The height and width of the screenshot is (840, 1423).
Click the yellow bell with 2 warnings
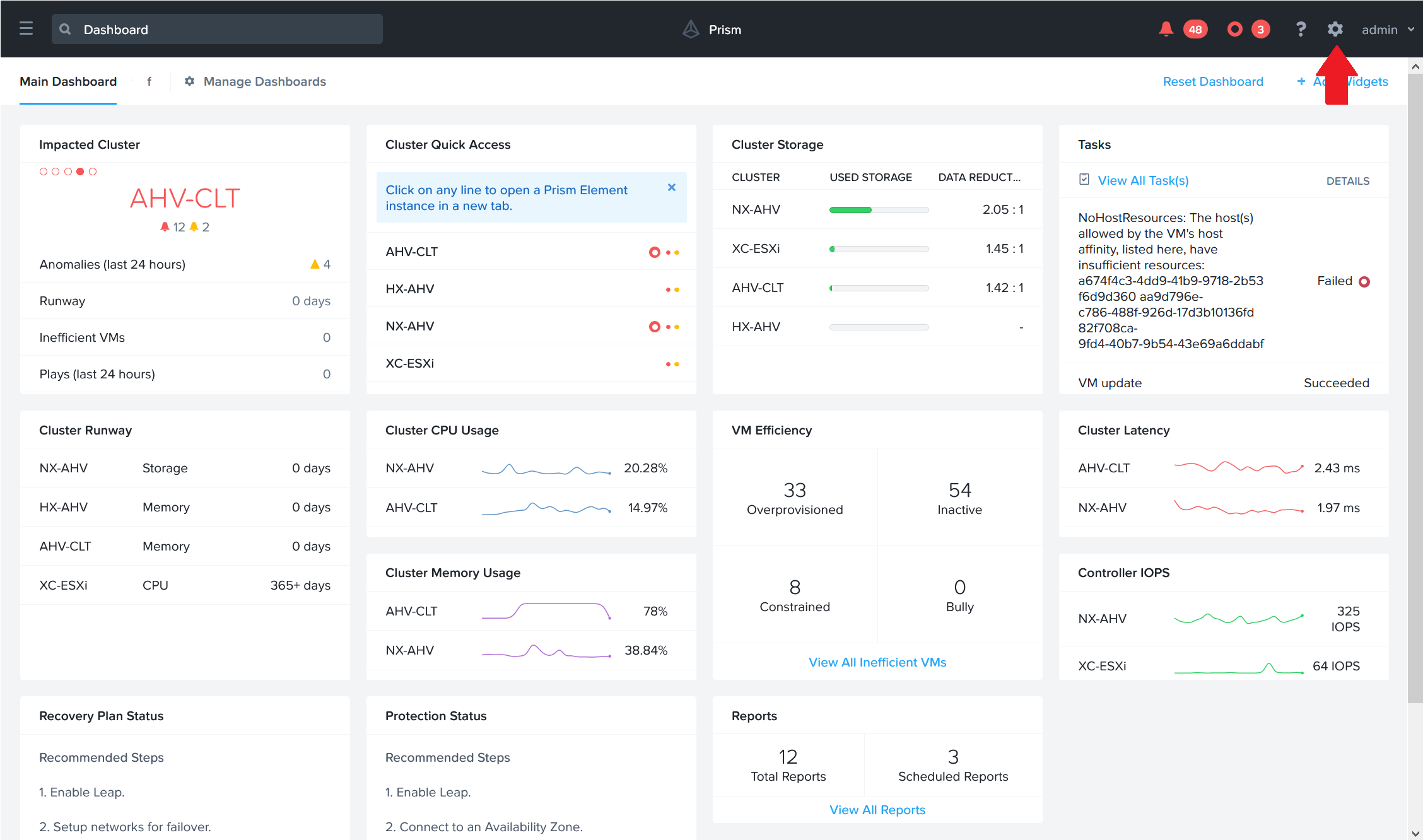pos(194,226)
